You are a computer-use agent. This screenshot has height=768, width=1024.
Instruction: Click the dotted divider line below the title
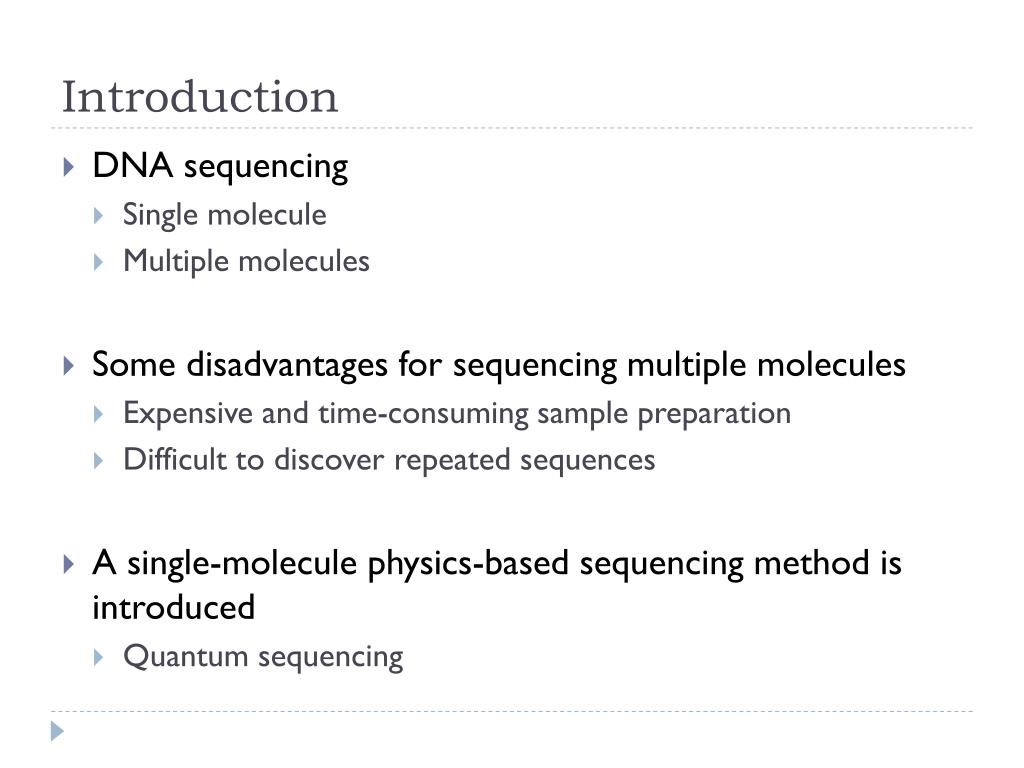point(512,128)
